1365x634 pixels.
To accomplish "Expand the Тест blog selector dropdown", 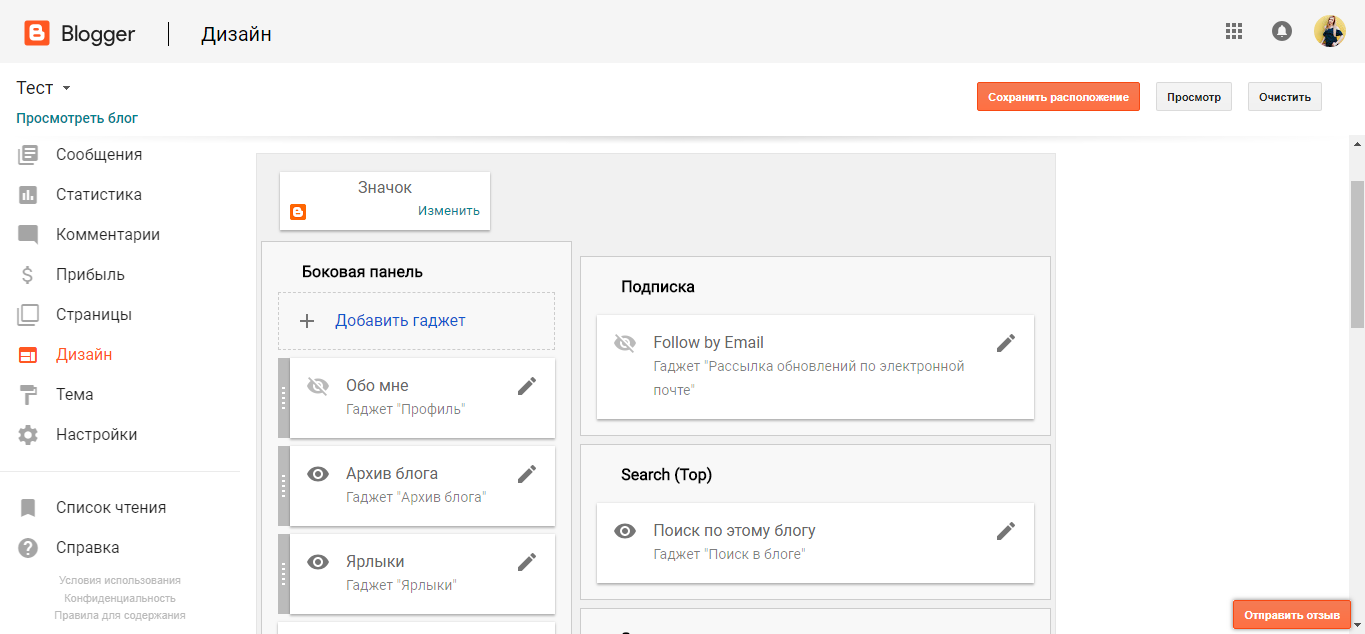I will 66,89.
